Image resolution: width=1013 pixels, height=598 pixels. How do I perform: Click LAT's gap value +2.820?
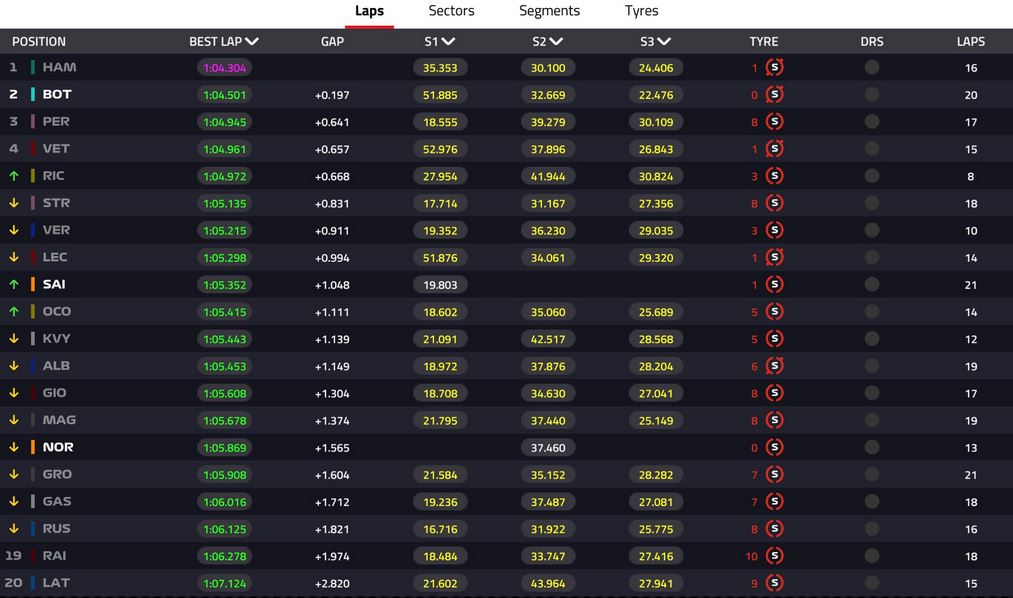tap(332, 583)
